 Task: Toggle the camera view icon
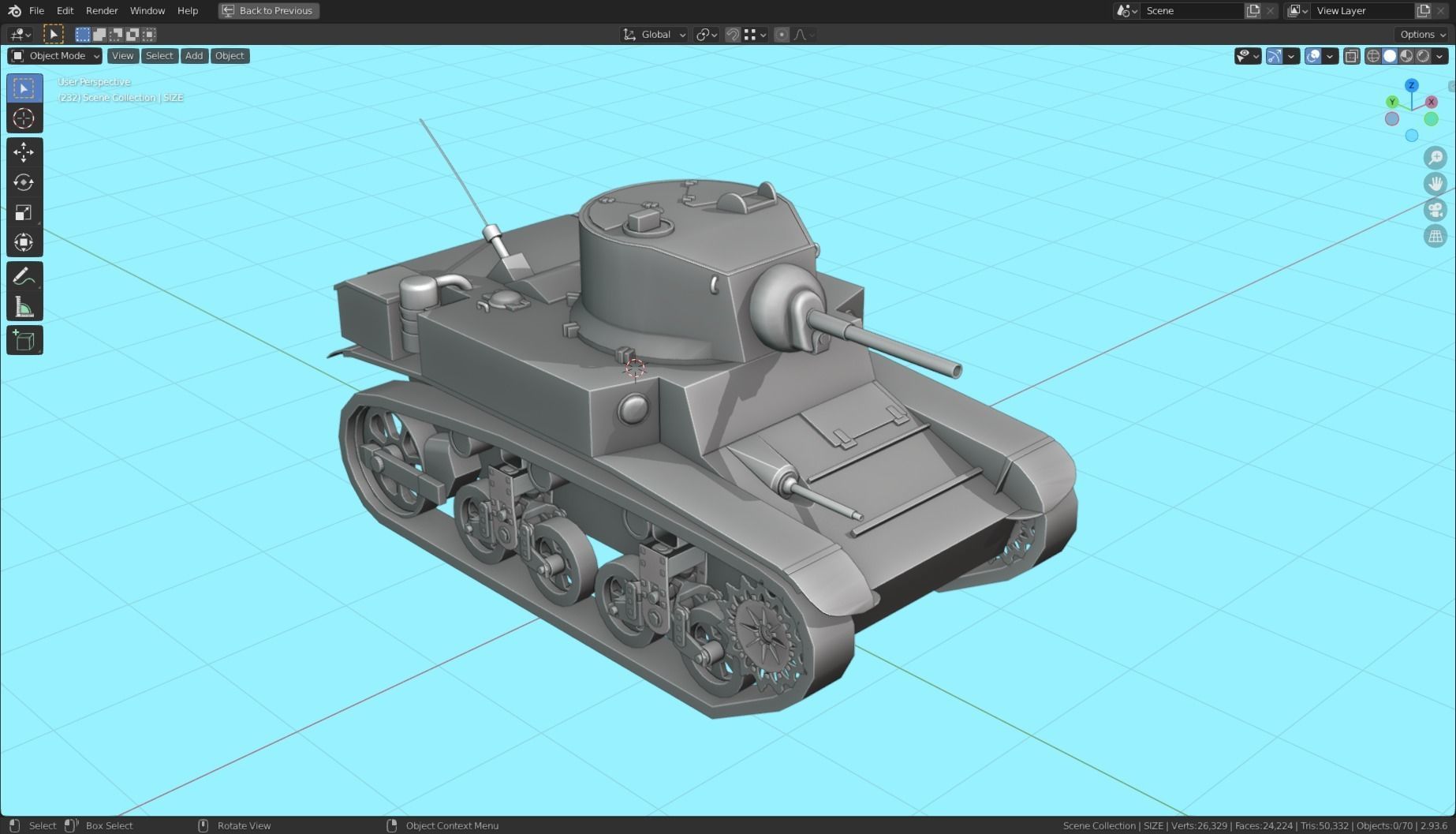1435,210
